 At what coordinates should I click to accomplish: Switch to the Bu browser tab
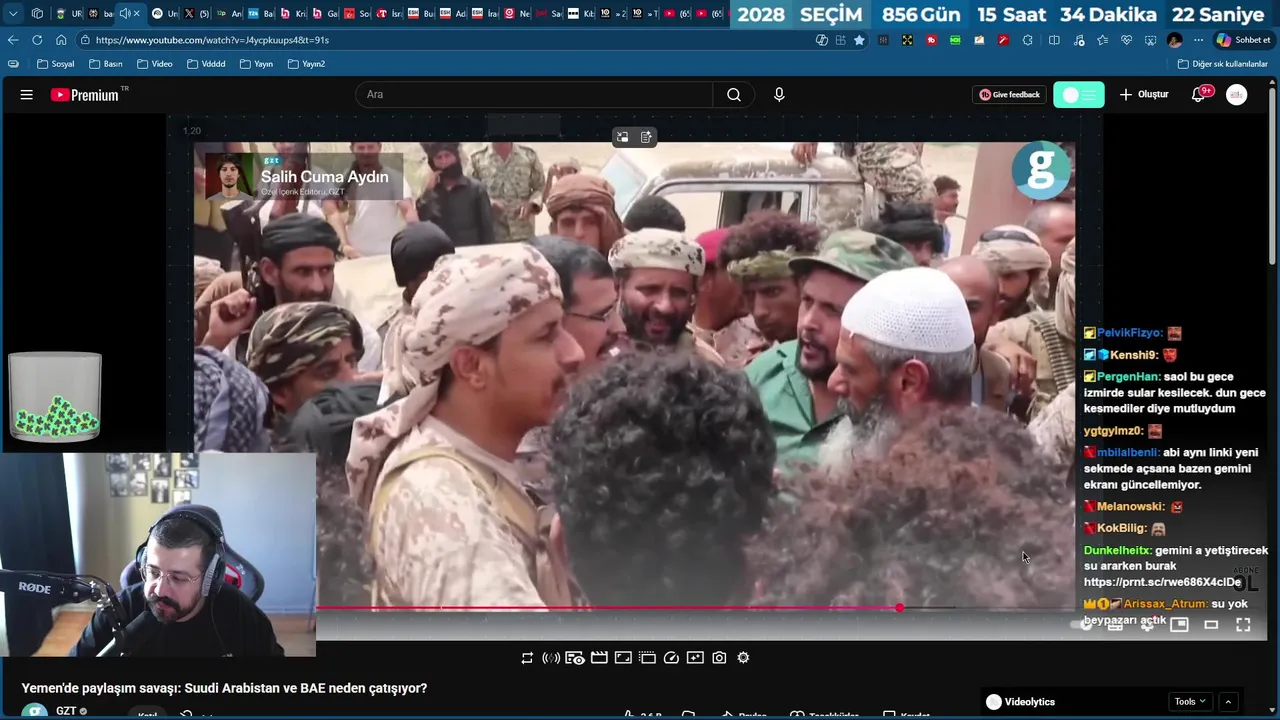(421, 13)
